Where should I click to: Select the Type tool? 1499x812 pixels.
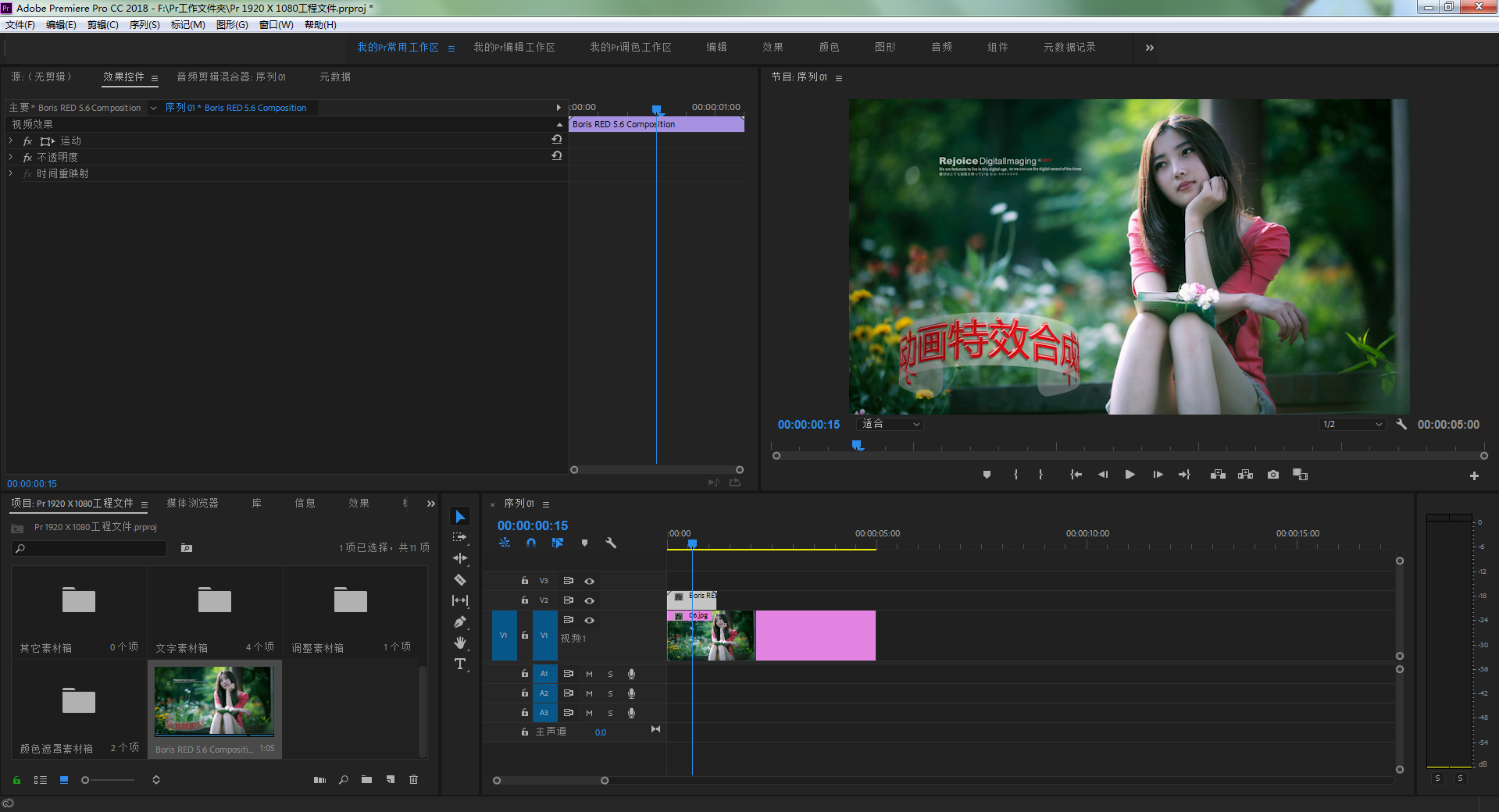pos(460,664)
